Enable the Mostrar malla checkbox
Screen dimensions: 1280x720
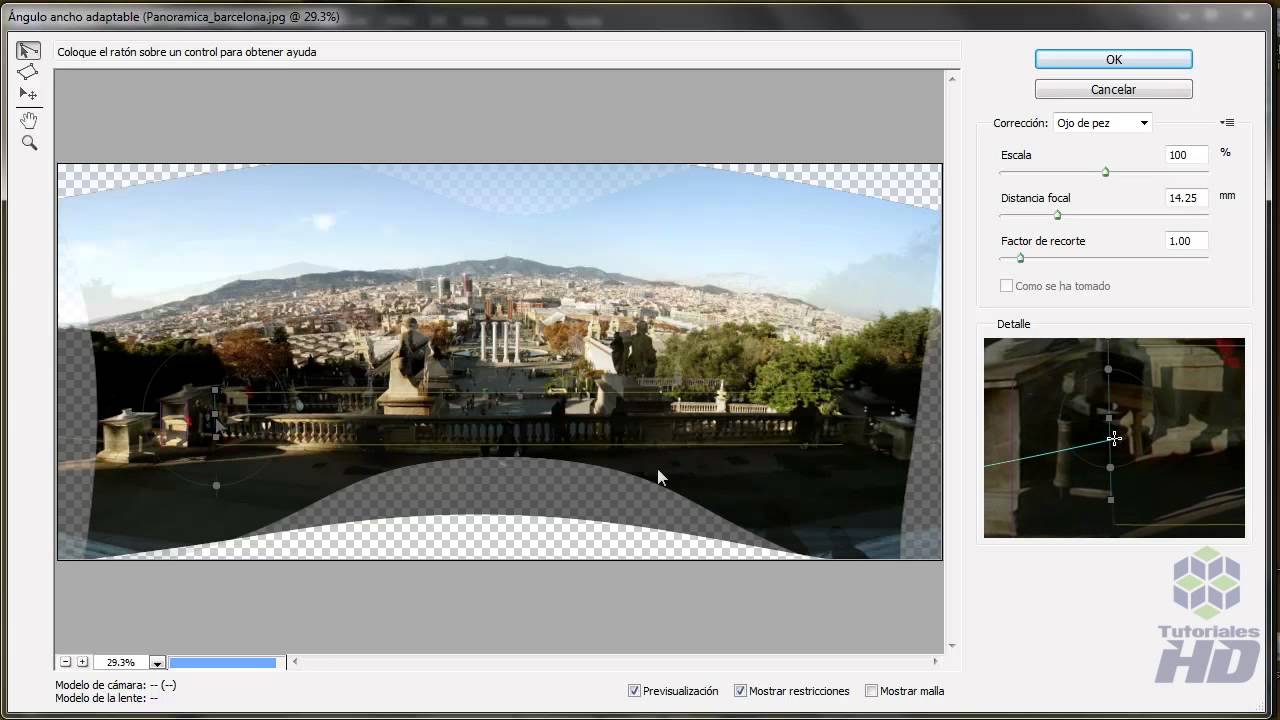871,691
